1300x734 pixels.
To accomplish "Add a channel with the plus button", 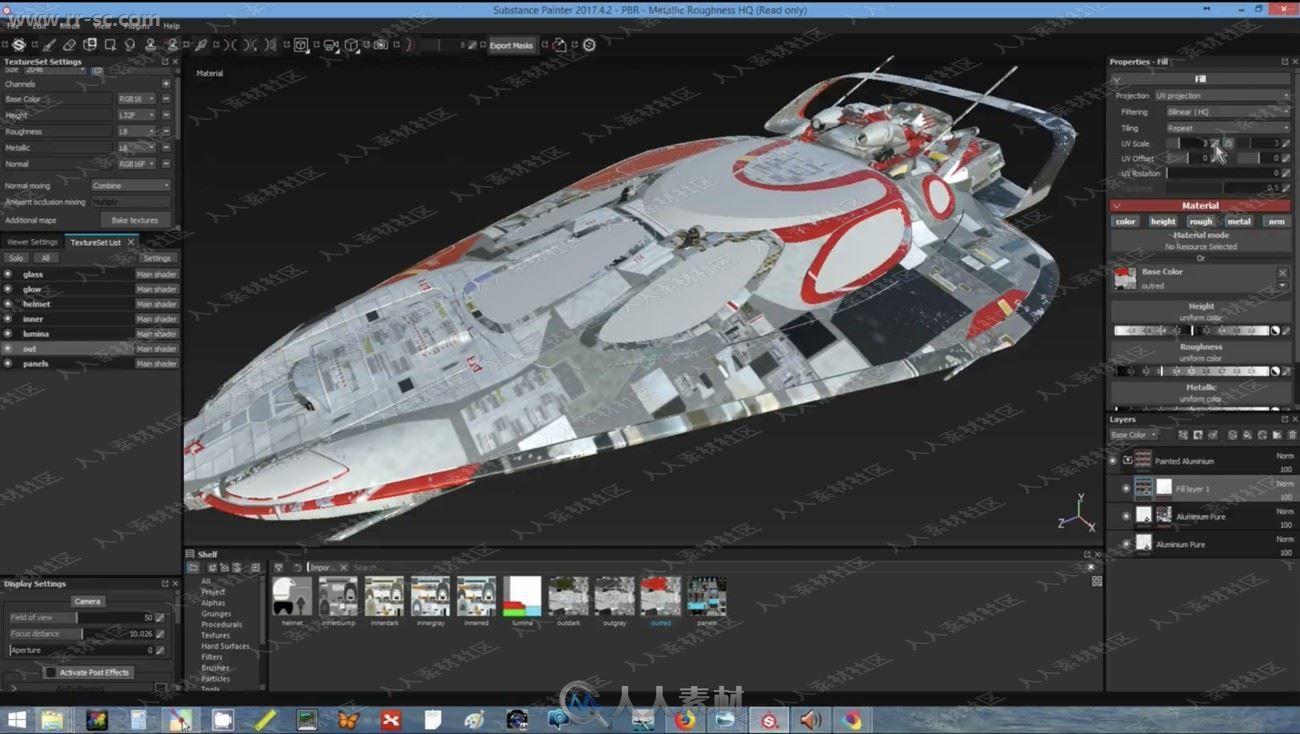I will [166, 84].
